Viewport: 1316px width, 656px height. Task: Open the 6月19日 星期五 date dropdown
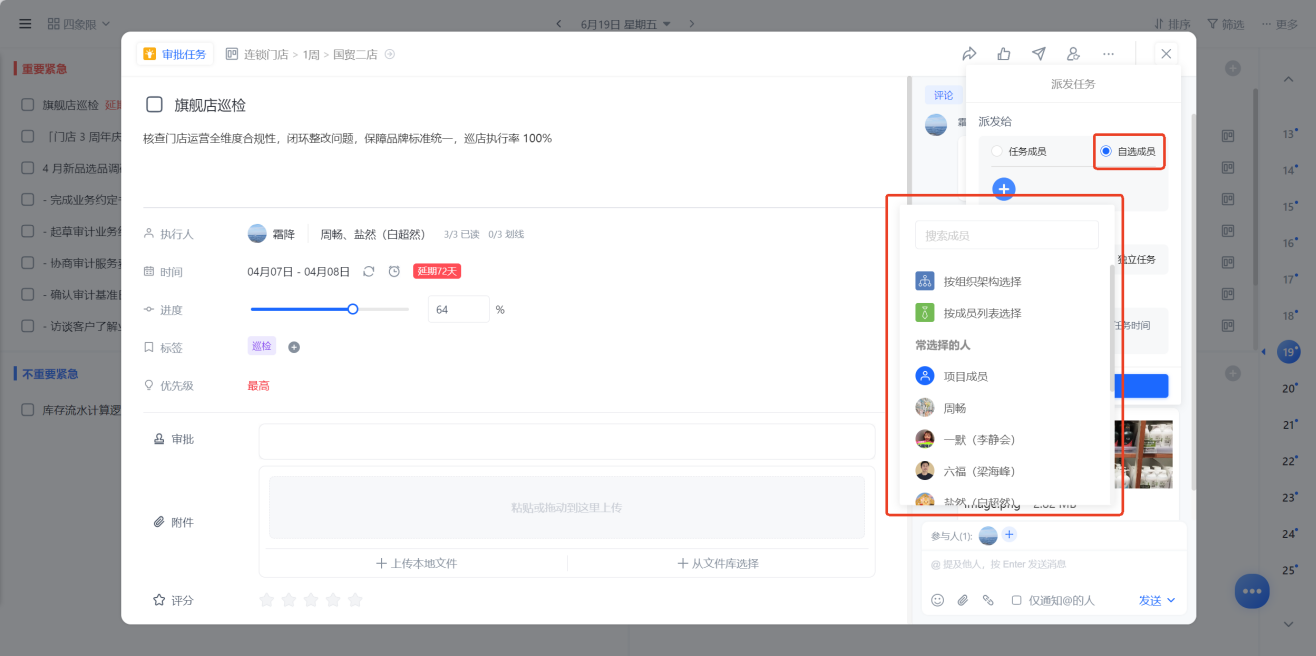[x=625, y=23]
